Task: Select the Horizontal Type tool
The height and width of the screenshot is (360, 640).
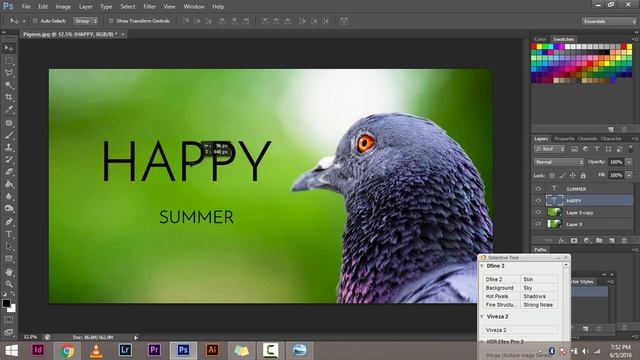Action: (9, 234)
